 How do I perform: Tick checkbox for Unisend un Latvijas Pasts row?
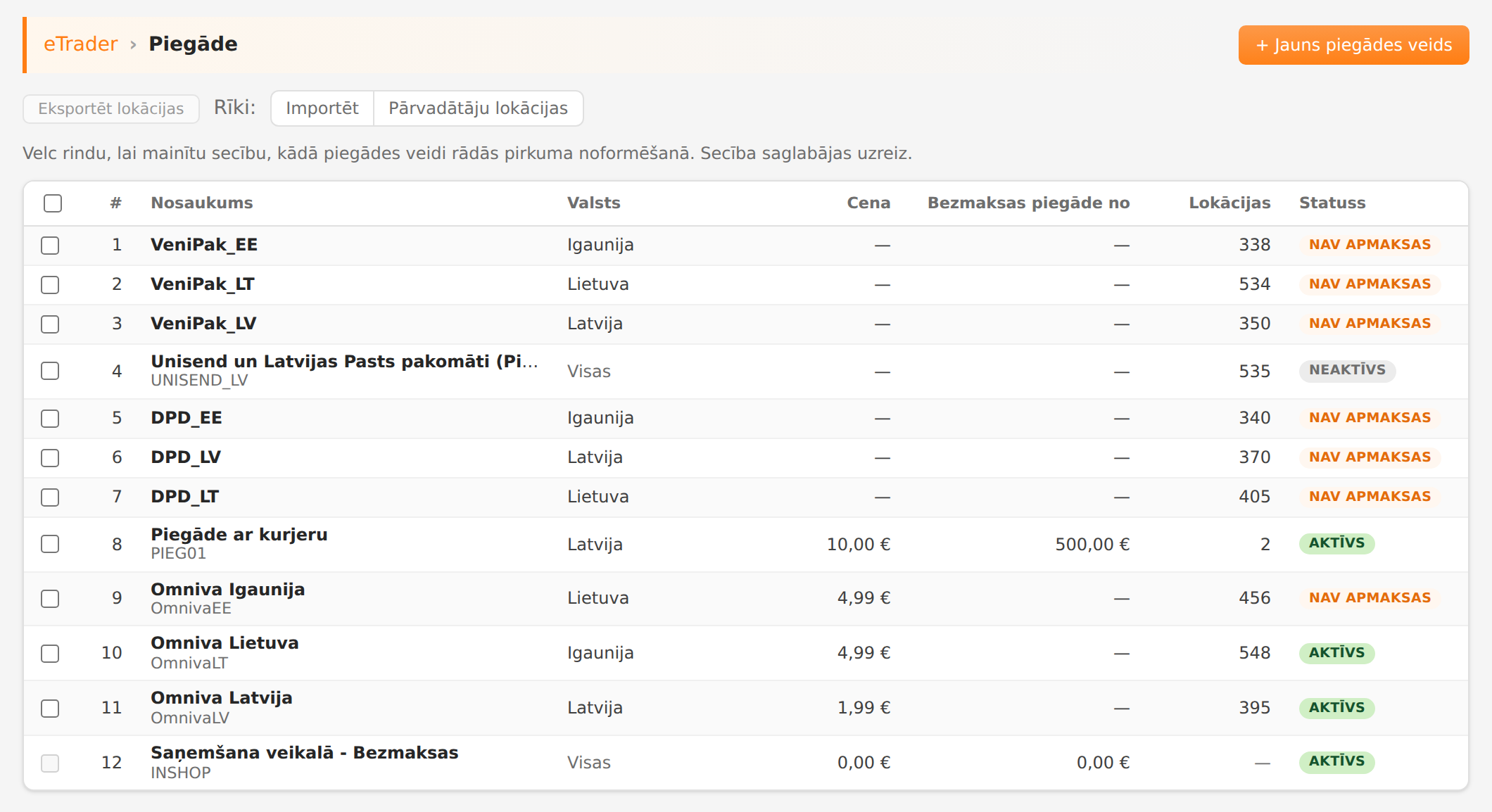pos(50,371)
